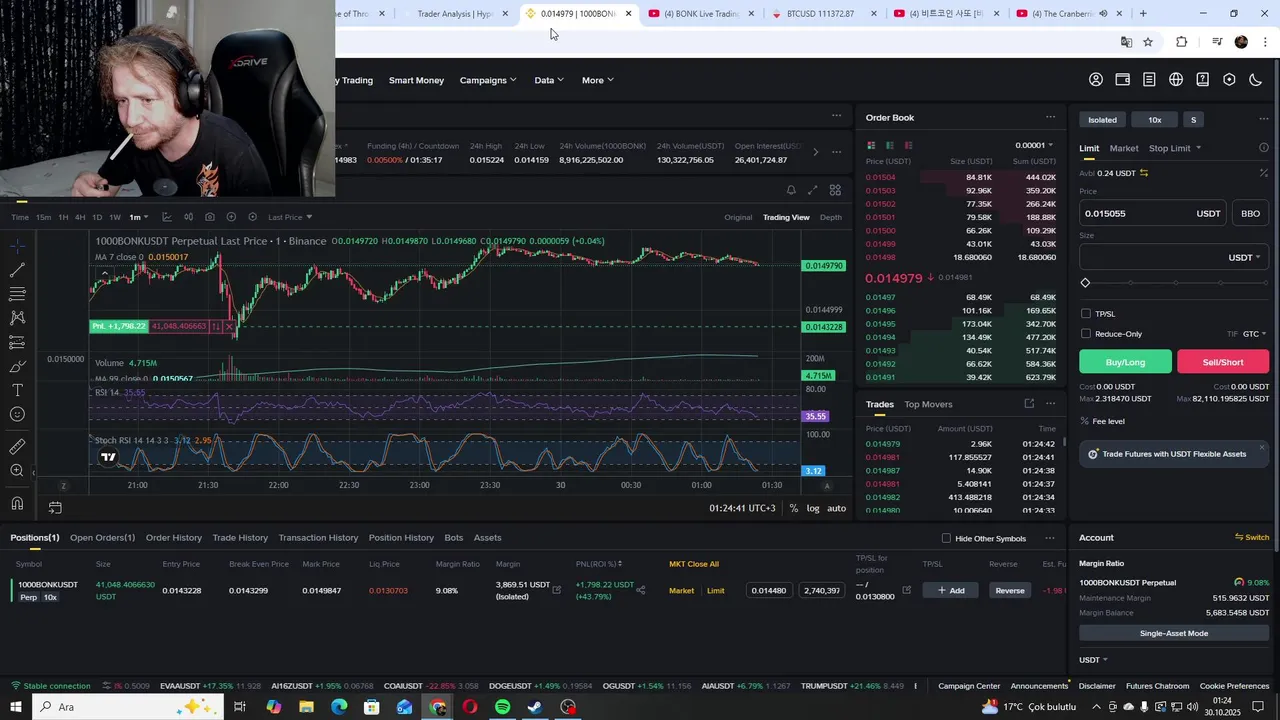
Task: Open the forecasting and measurement tools
Action: [x=17, y=342]
